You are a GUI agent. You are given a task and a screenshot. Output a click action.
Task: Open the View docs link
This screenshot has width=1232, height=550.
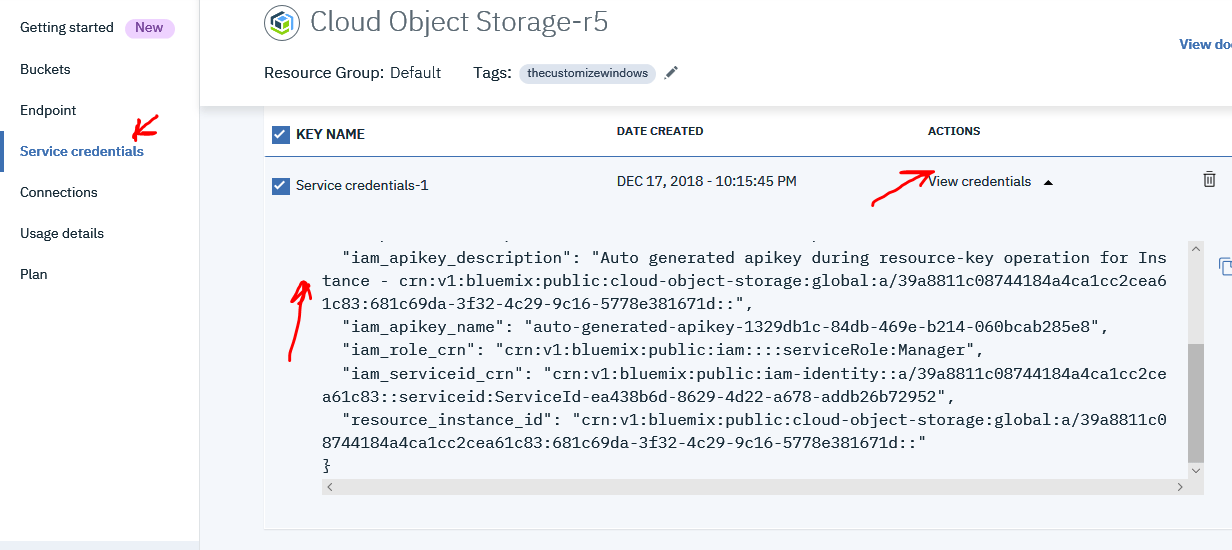pos(1205,44)
